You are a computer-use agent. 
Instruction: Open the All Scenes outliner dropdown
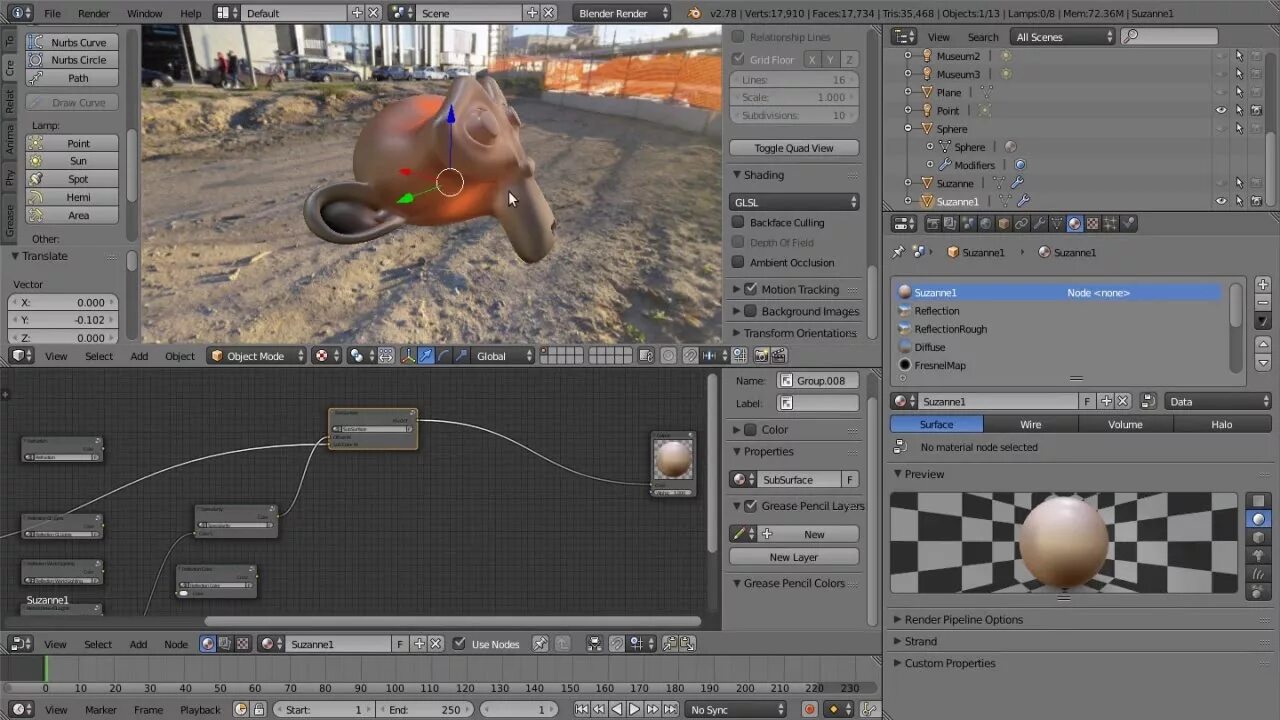[1061, 37]
